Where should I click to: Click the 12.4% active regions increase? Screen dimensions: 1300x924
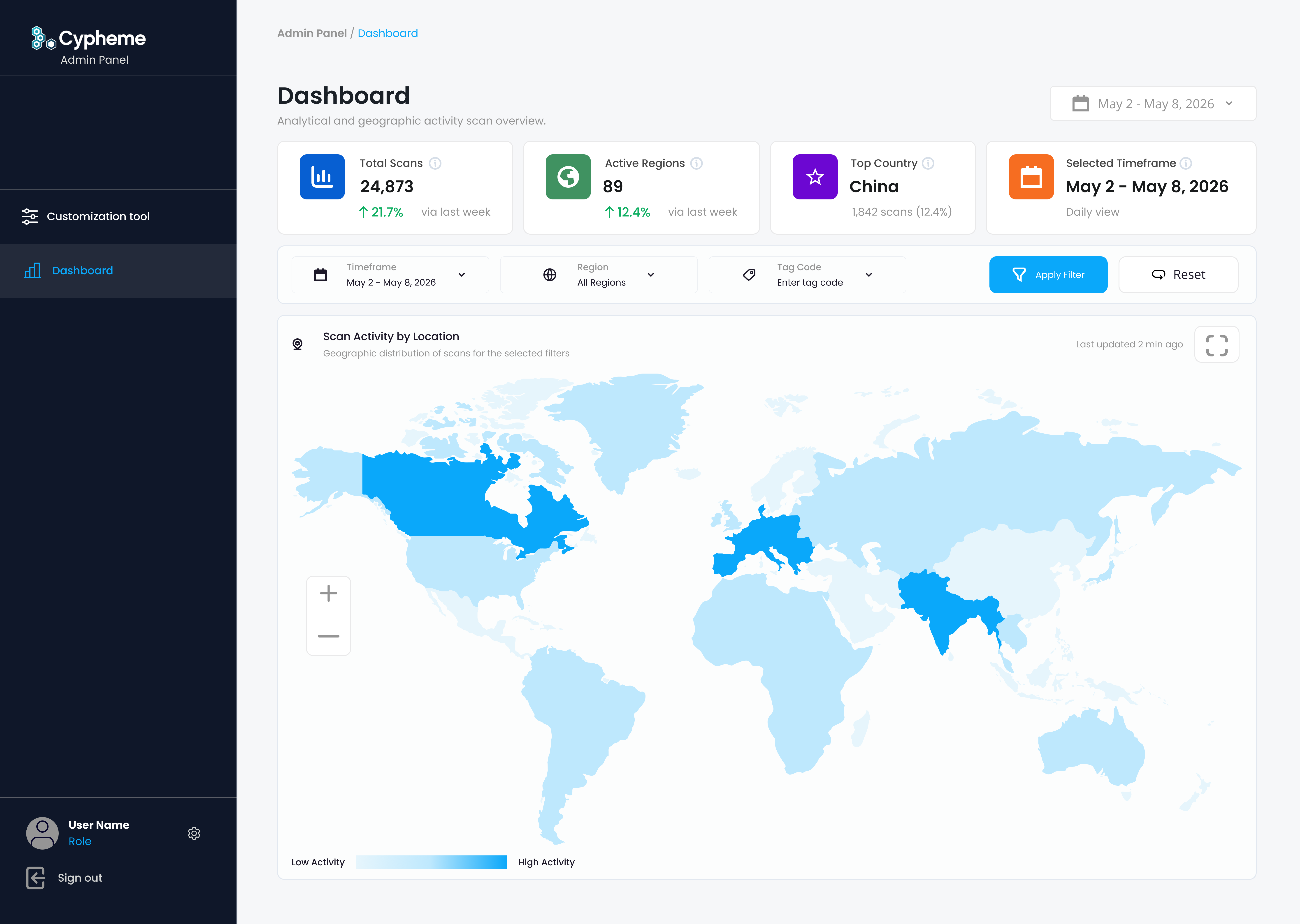point(627,212)
